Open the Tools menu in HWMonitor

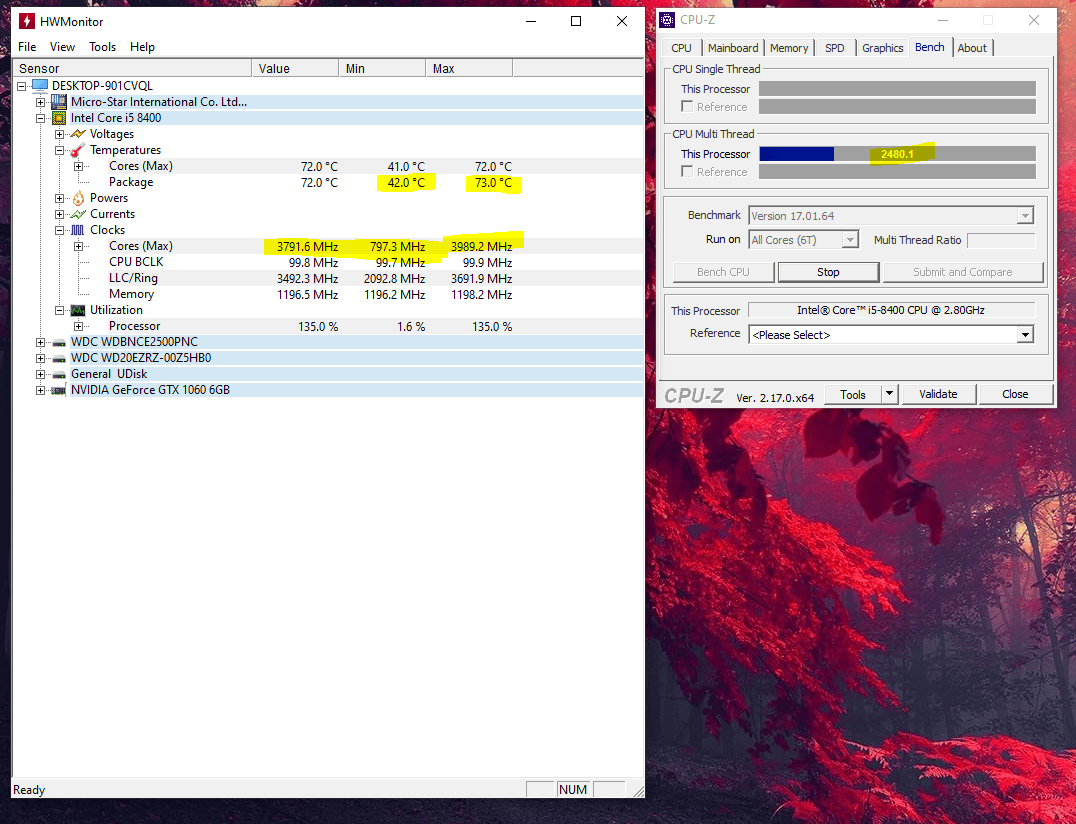(102, 47)
